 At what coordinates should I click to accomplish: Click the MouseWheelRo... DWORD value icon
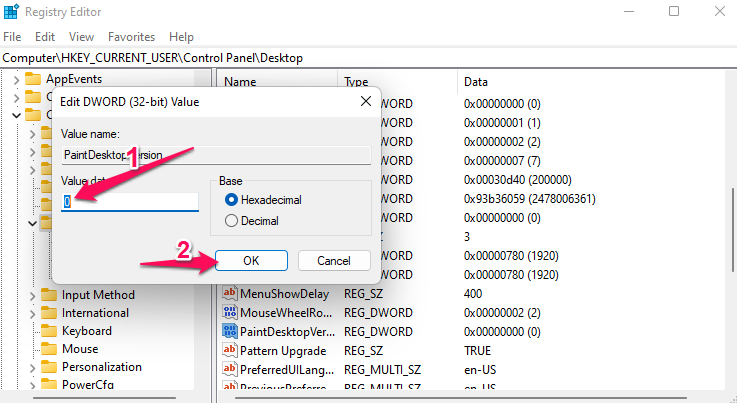(x=229, y=312)
